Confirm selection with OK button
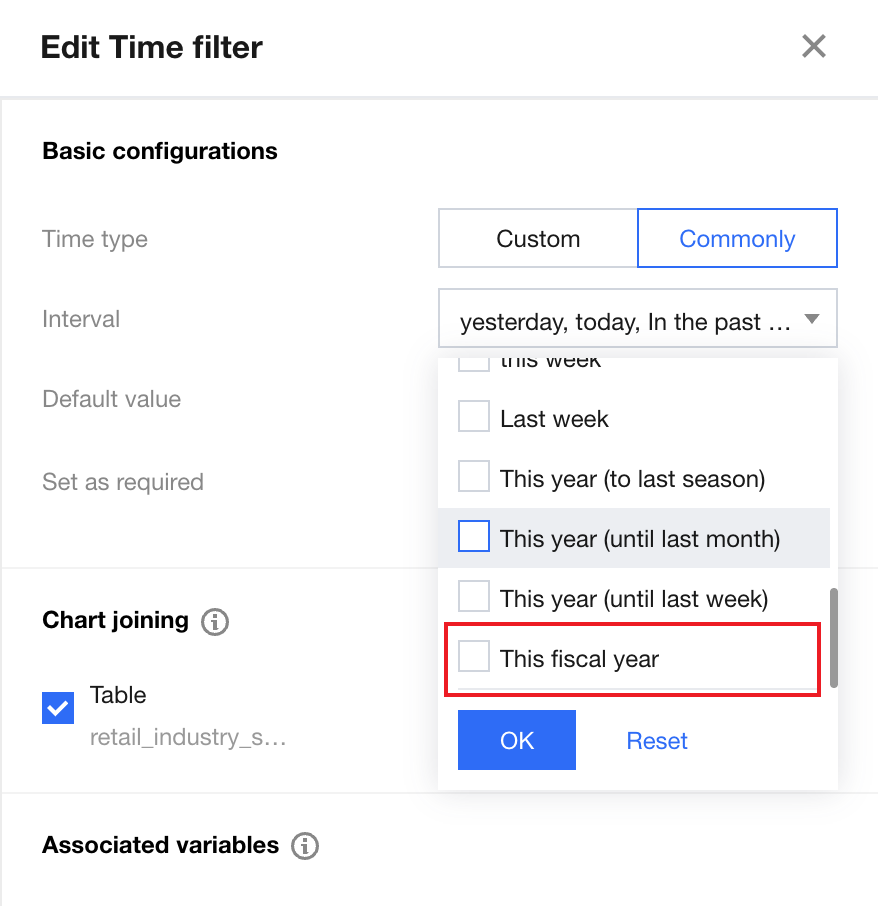The width and height of the screenshot is (878, 906). tap(517, 740)
